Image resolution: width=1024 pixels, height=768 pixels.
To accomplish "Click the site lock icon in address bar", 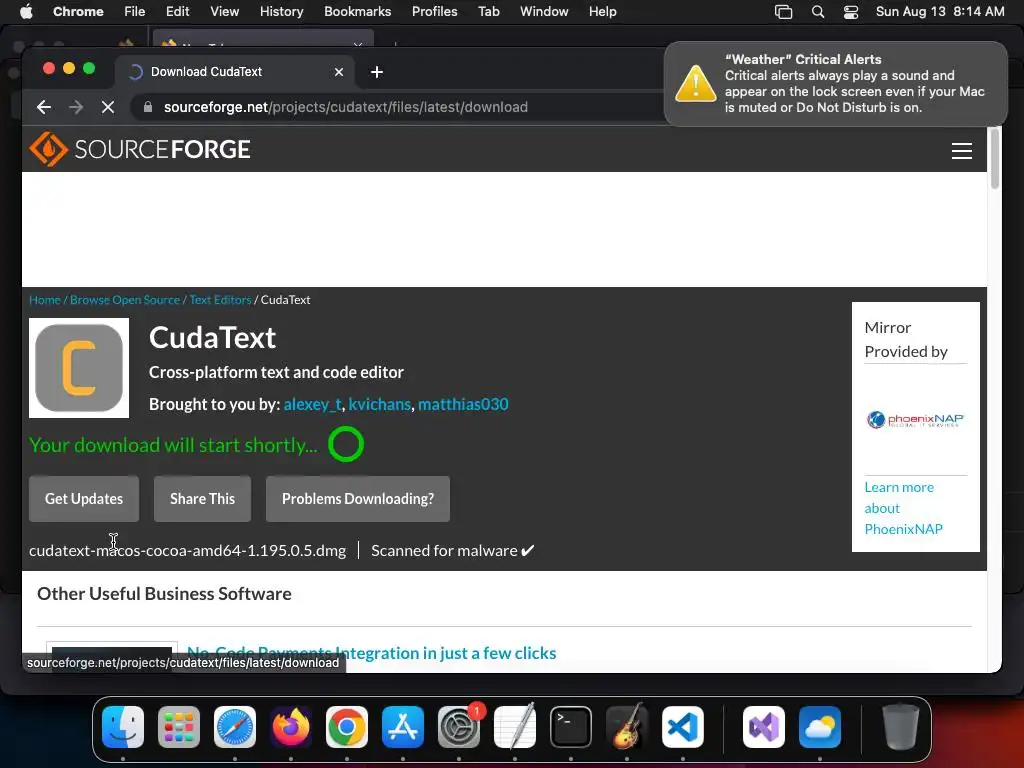I will (148, 107).
